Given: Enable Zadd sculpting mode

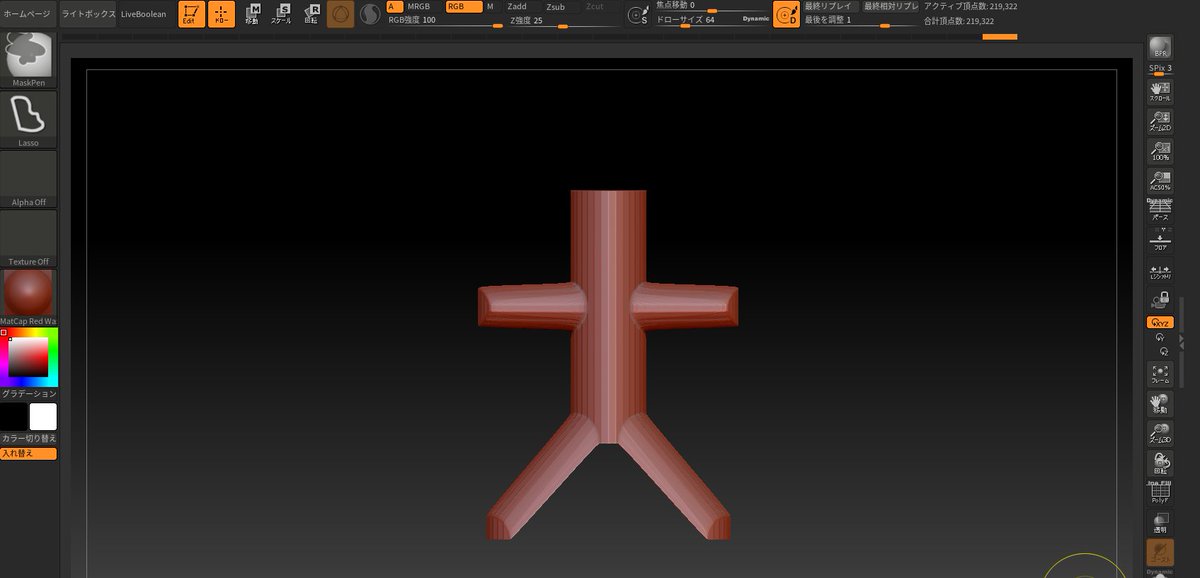Looking at the screenshot, I should (521, 7).
